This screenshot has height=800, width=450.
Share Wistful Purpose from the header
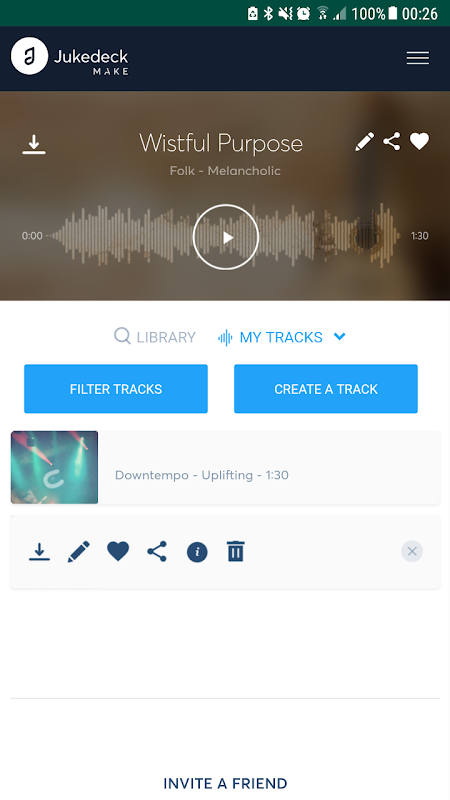(x=392, y=141)
